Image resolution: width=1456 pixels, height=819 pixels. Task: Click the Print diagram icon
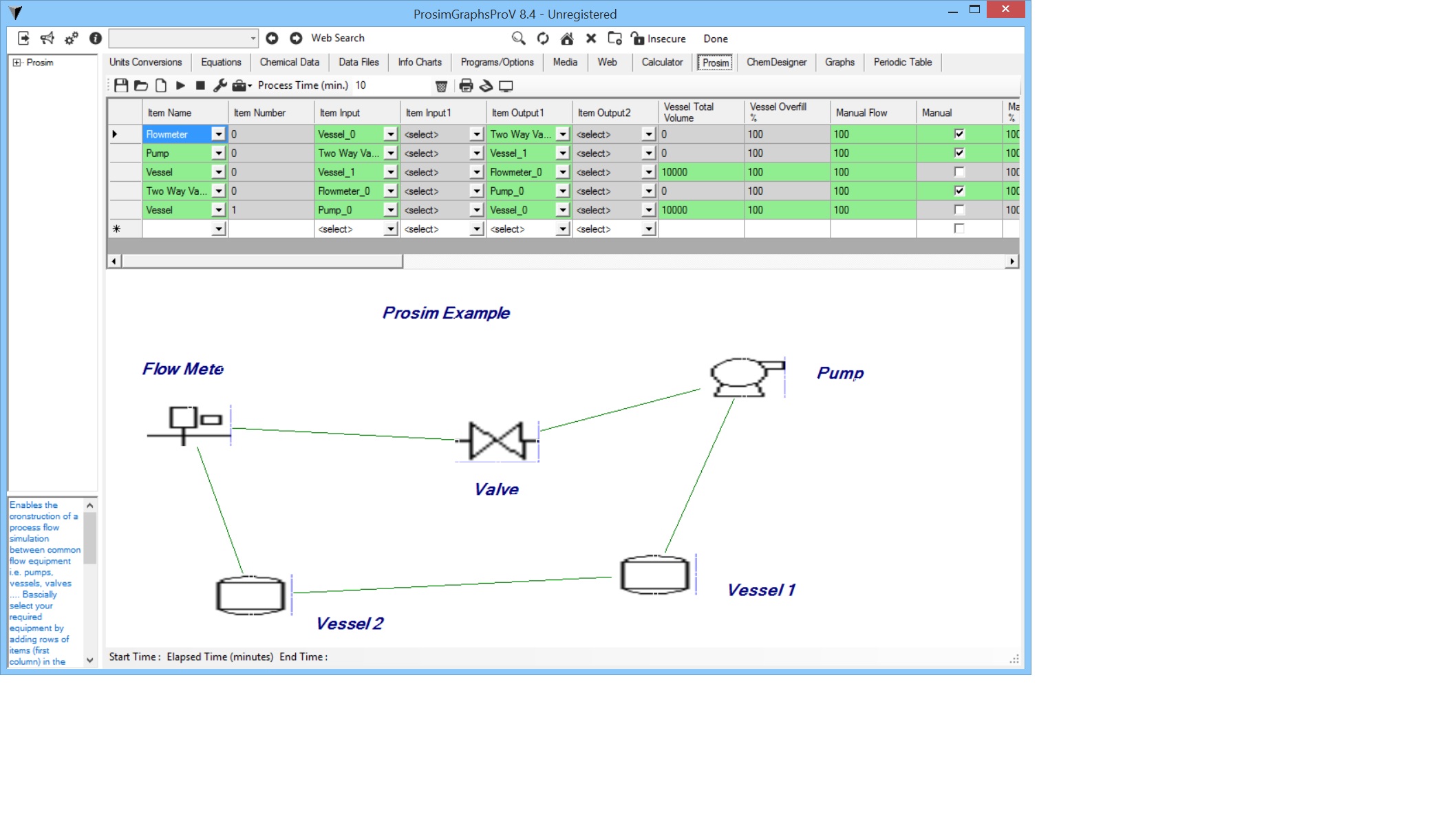[465, 85]
